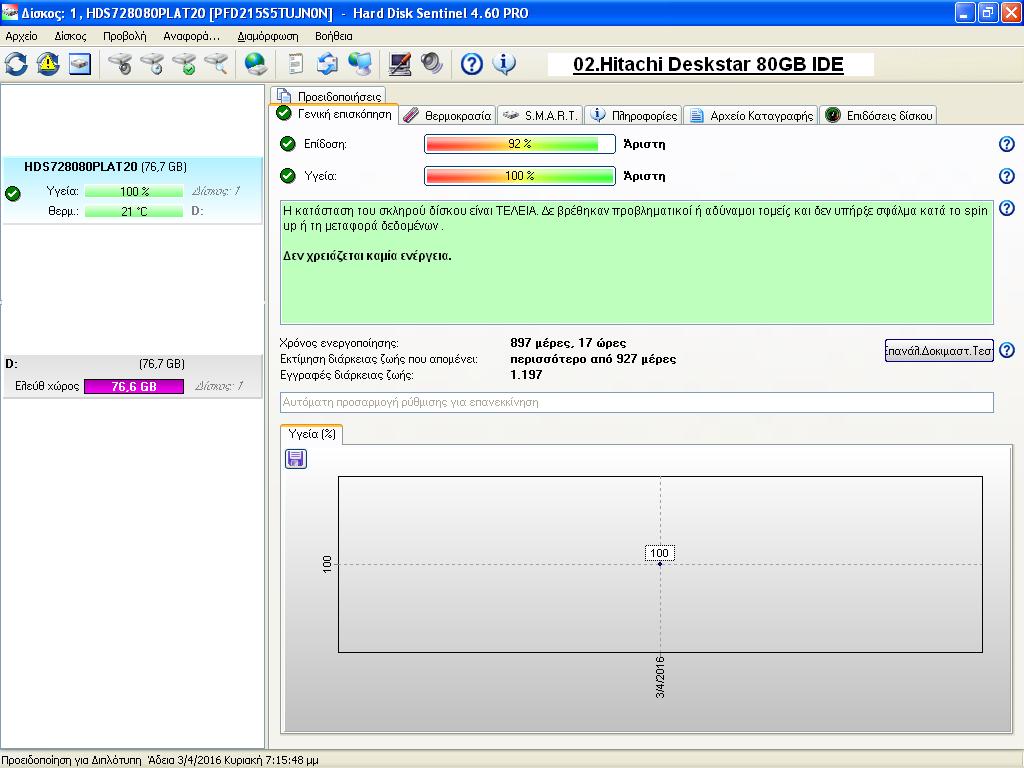The image size is (1024, 768).
Task: Click the 897 μέρες, 17 ώρες value
Action: [x=568, y=343]
